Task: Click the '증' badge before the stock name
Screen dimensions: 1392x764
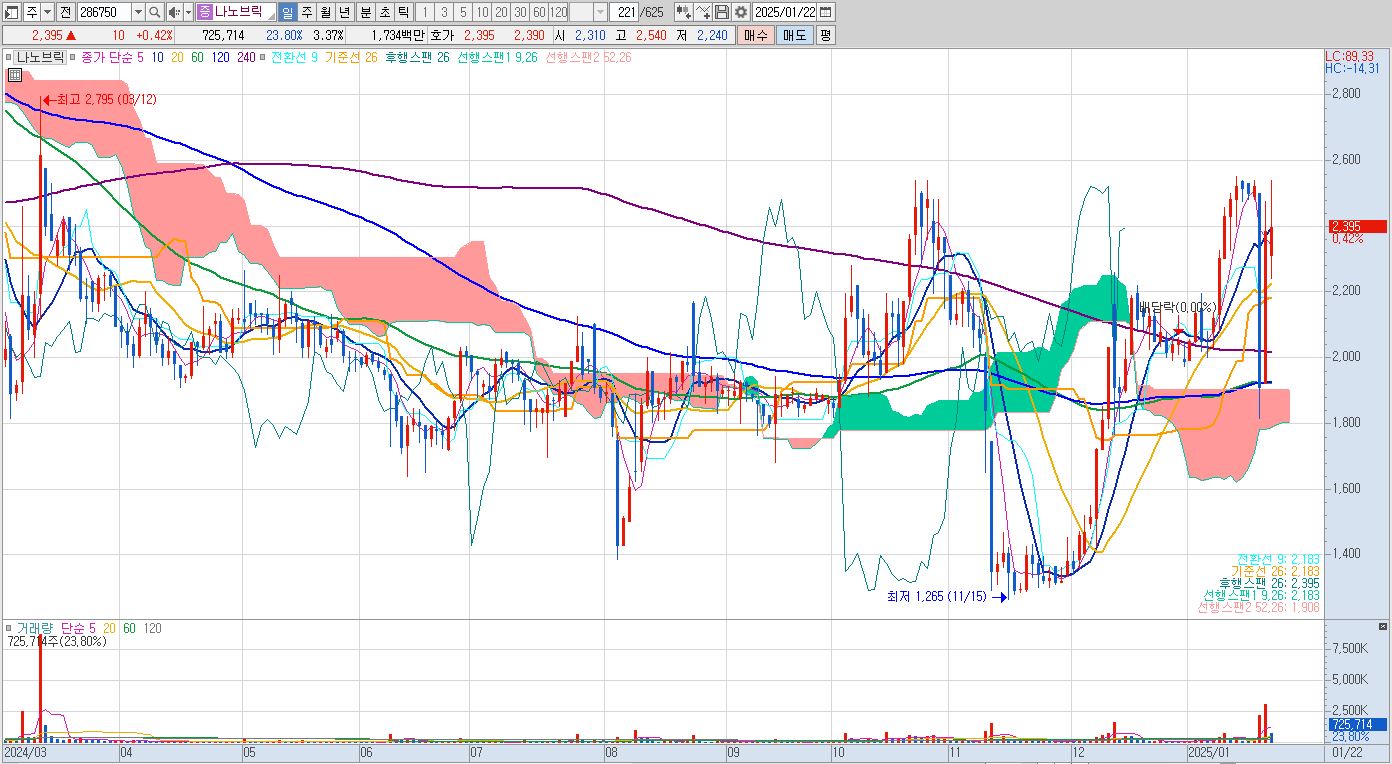Action: [x=204, y=12]
